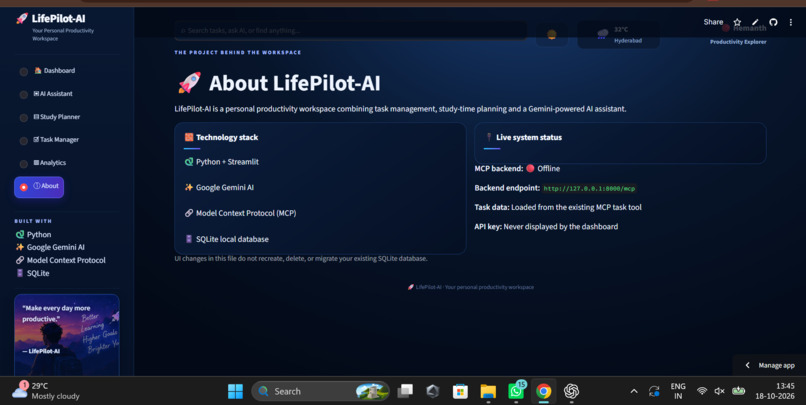Select the Dashboard radio option

point(24,71)
